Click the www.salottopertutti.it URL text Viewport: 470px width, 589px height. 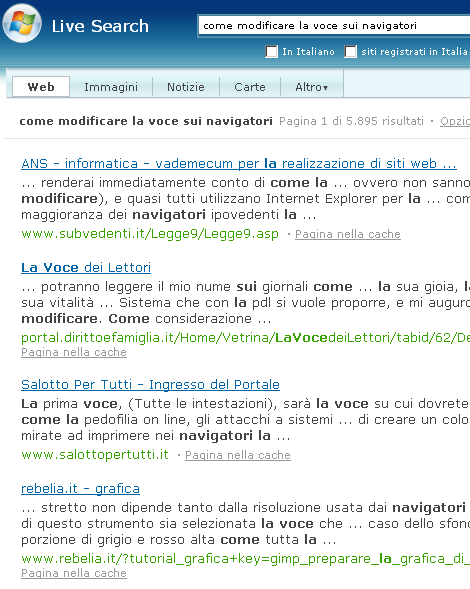click(95, 455)
